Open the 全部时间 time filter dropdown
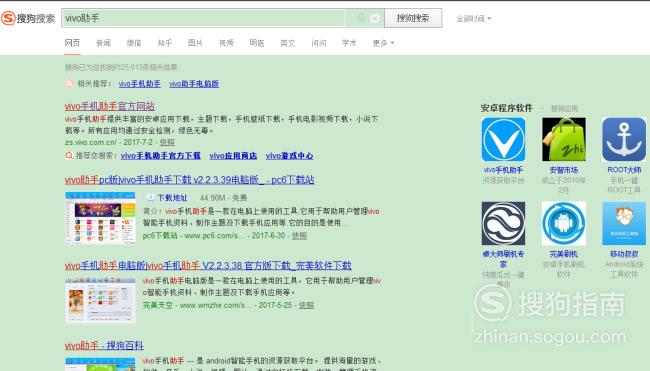This screenshot has width=650, height=371. coord(473,19)
